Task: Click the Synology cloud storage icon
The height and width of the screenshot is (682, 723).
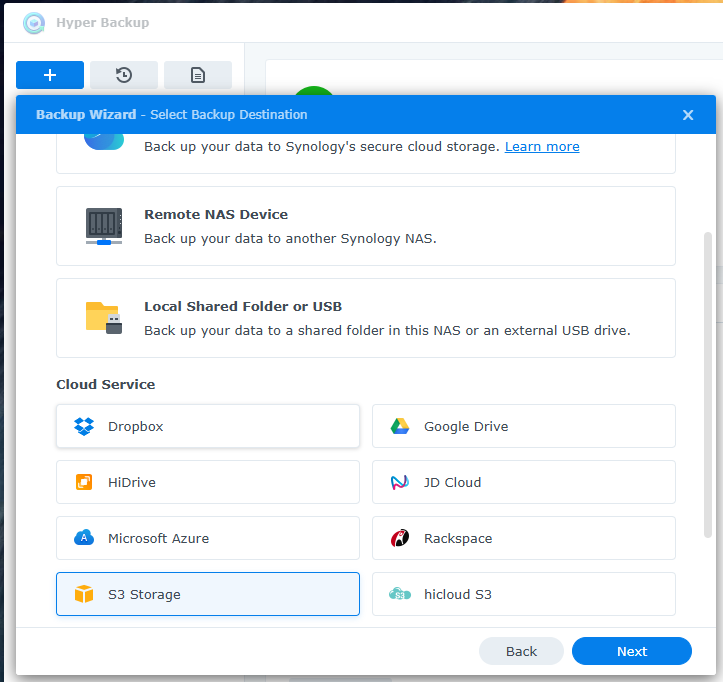Action: (x=104, y=142)
